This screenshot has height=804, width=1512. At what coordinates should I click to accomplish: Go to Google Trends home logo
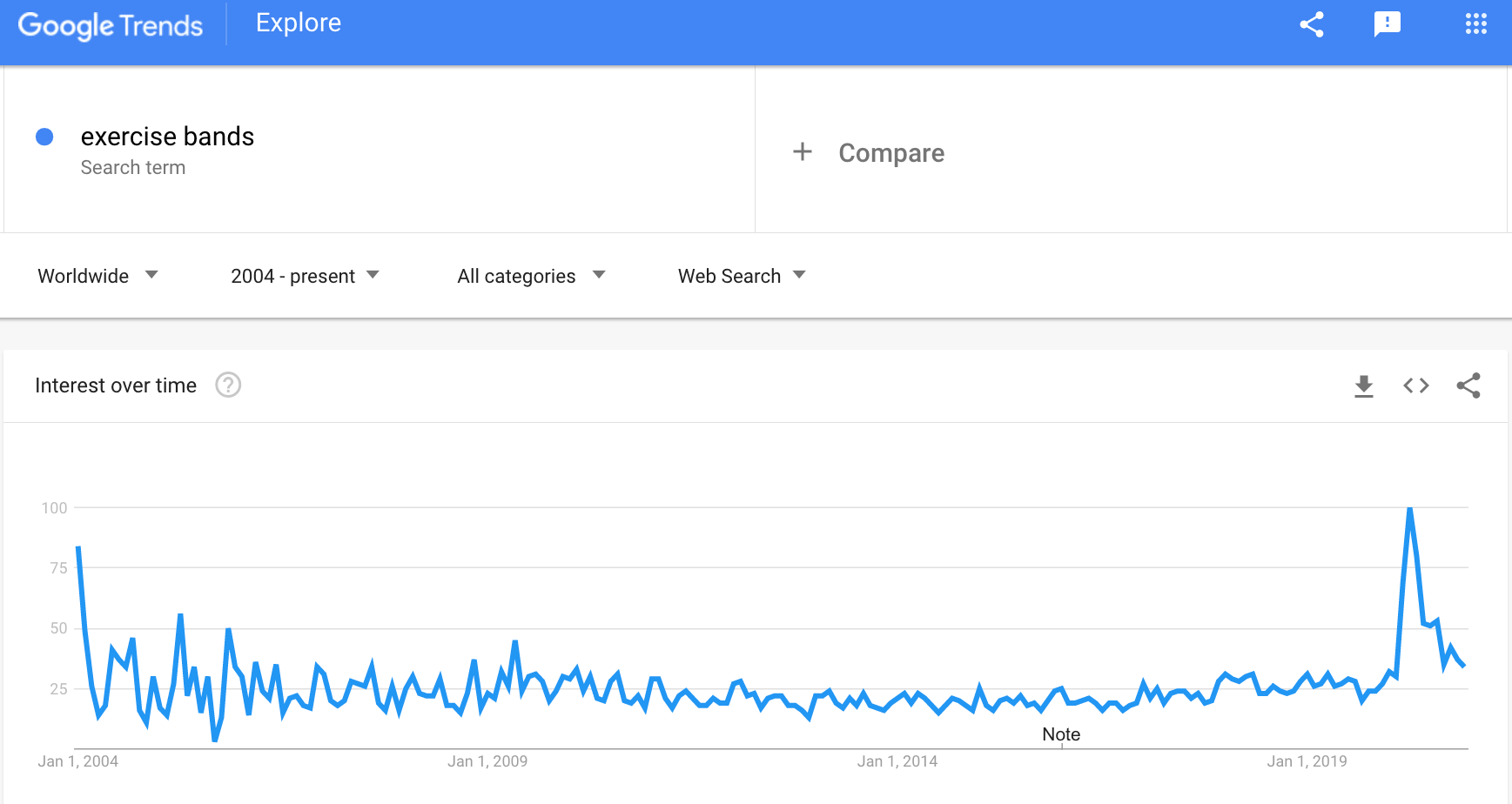111,25
